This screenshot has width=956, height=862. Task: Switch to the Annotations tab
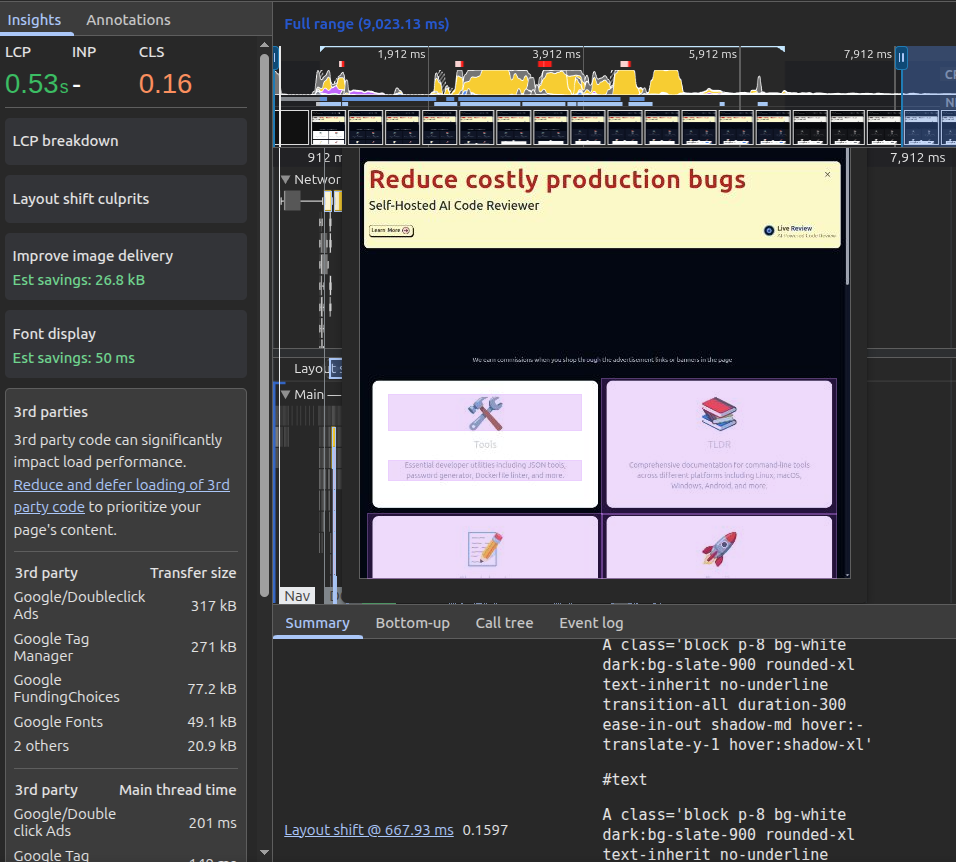click(128, 20)
